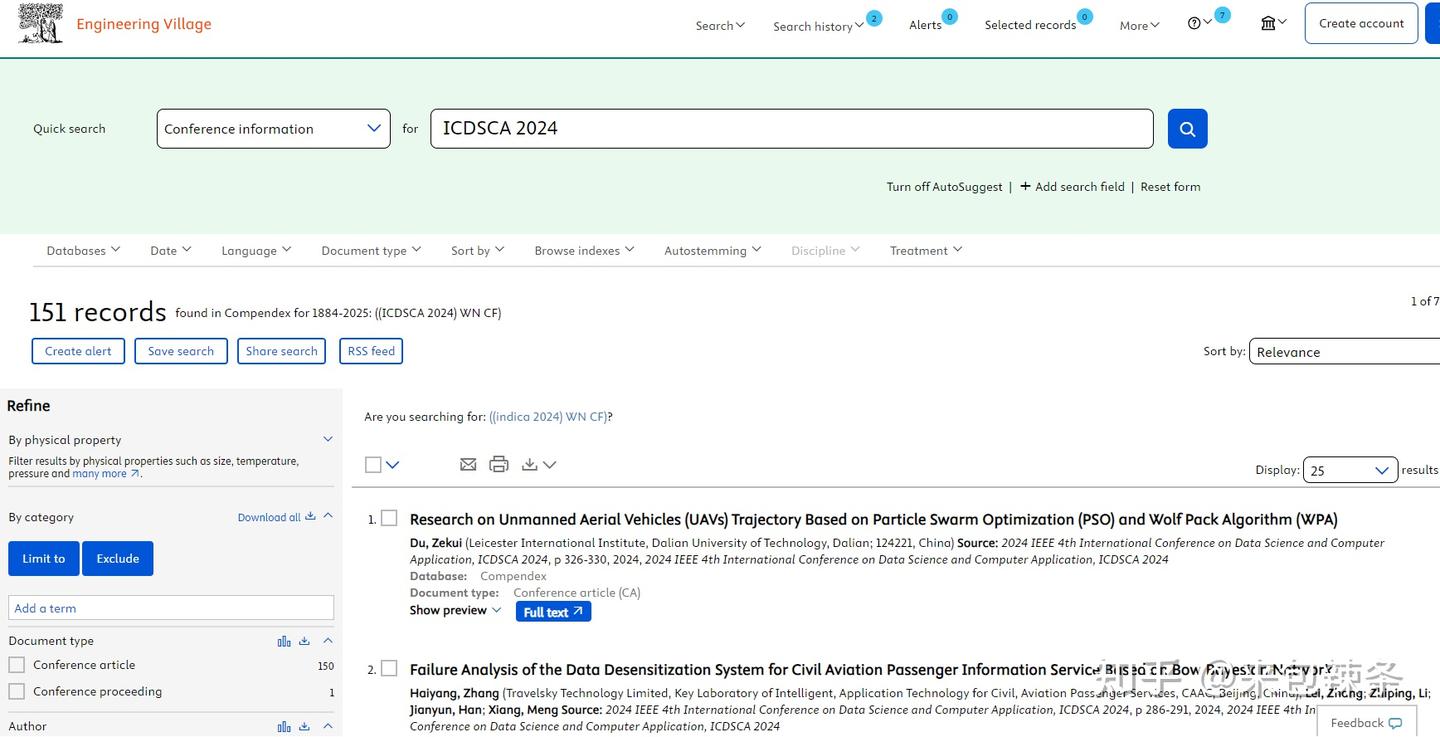This screenshot has width=1440, height=737.
Task: Open Full text for the first record
Action: 553,611
